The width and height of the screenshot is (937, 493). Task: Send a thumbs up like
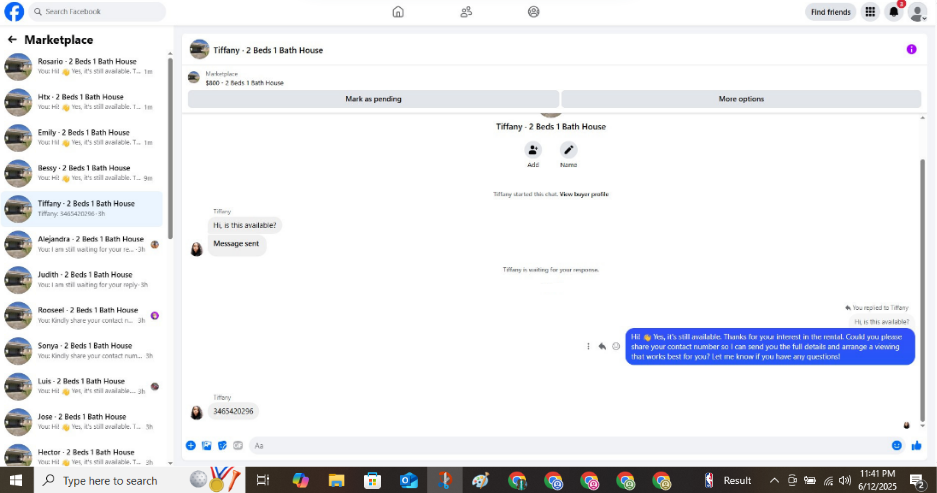(917, 445)
